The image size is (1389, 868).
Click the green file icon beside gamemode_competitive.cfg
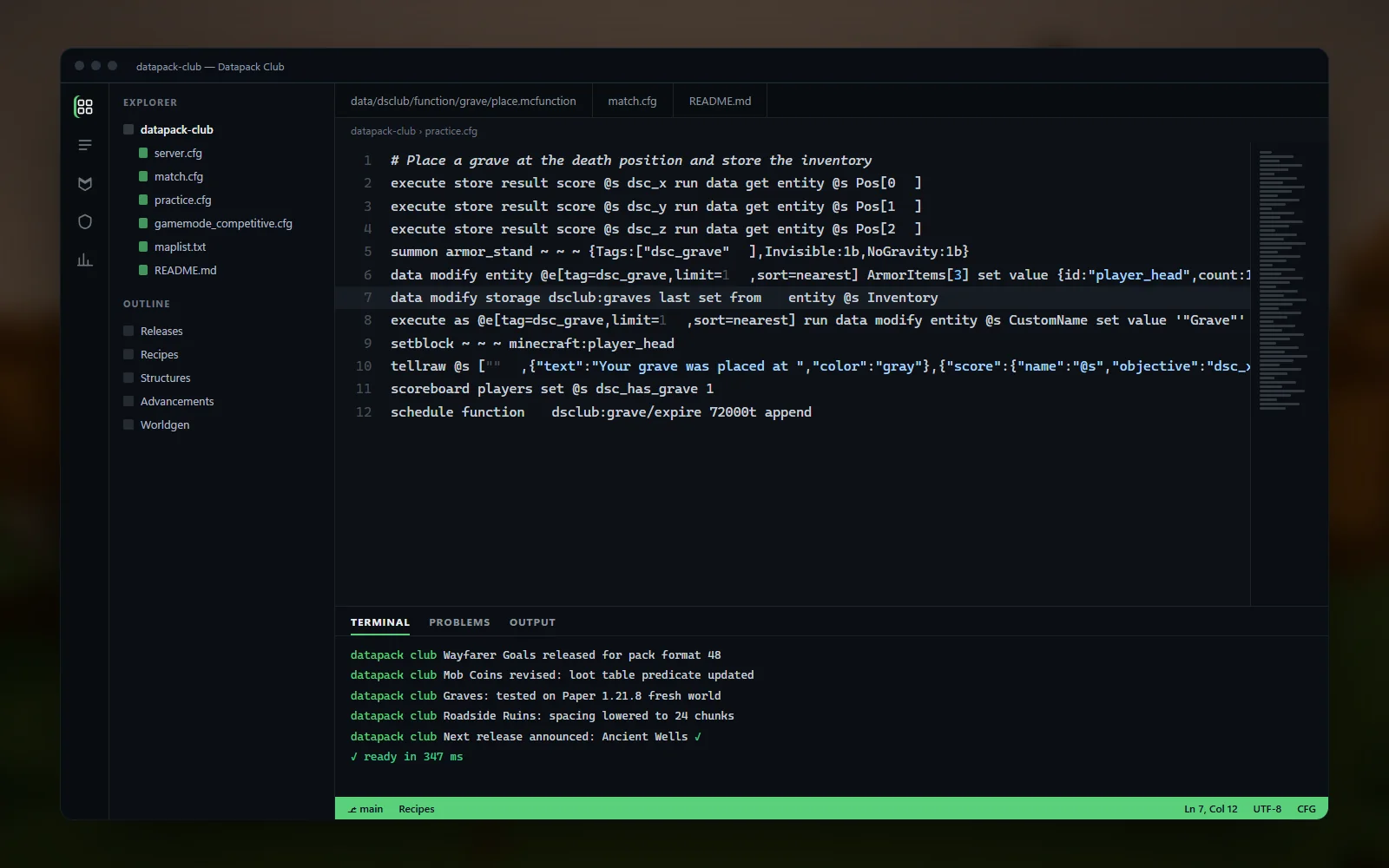click(143, 223)
